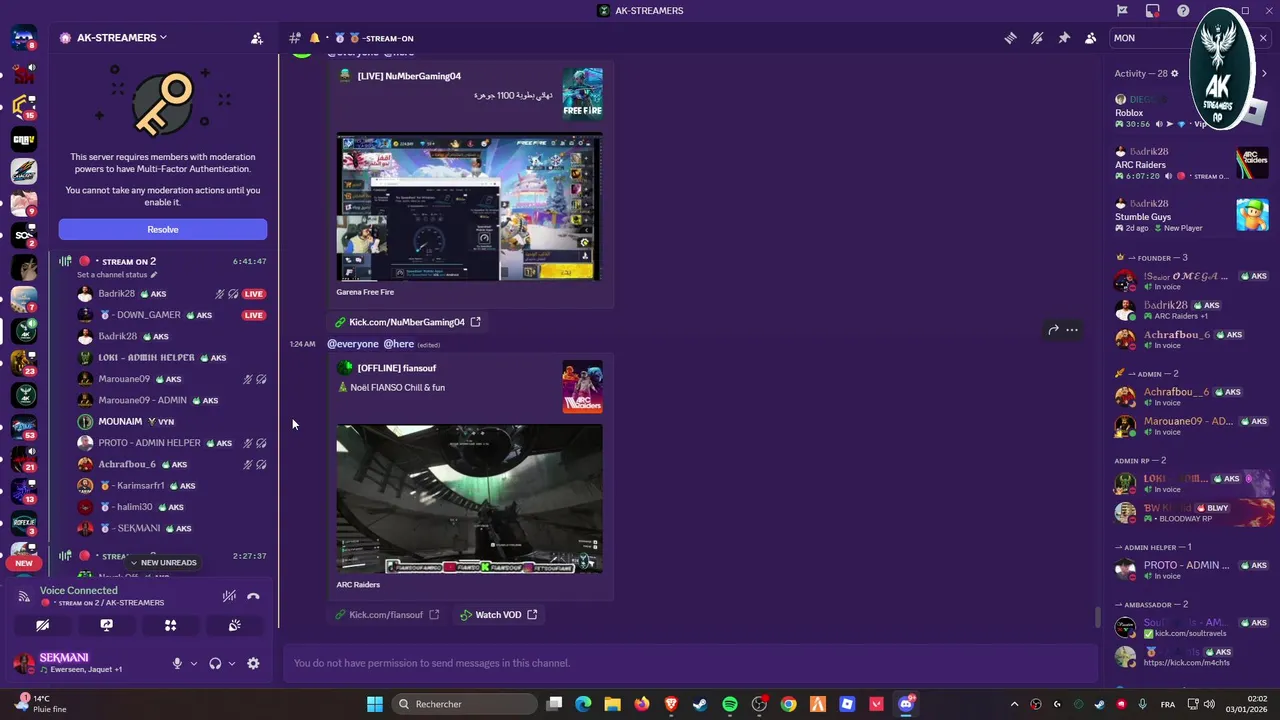Select Badrik28 ARC Raiders activity card

1192,164
